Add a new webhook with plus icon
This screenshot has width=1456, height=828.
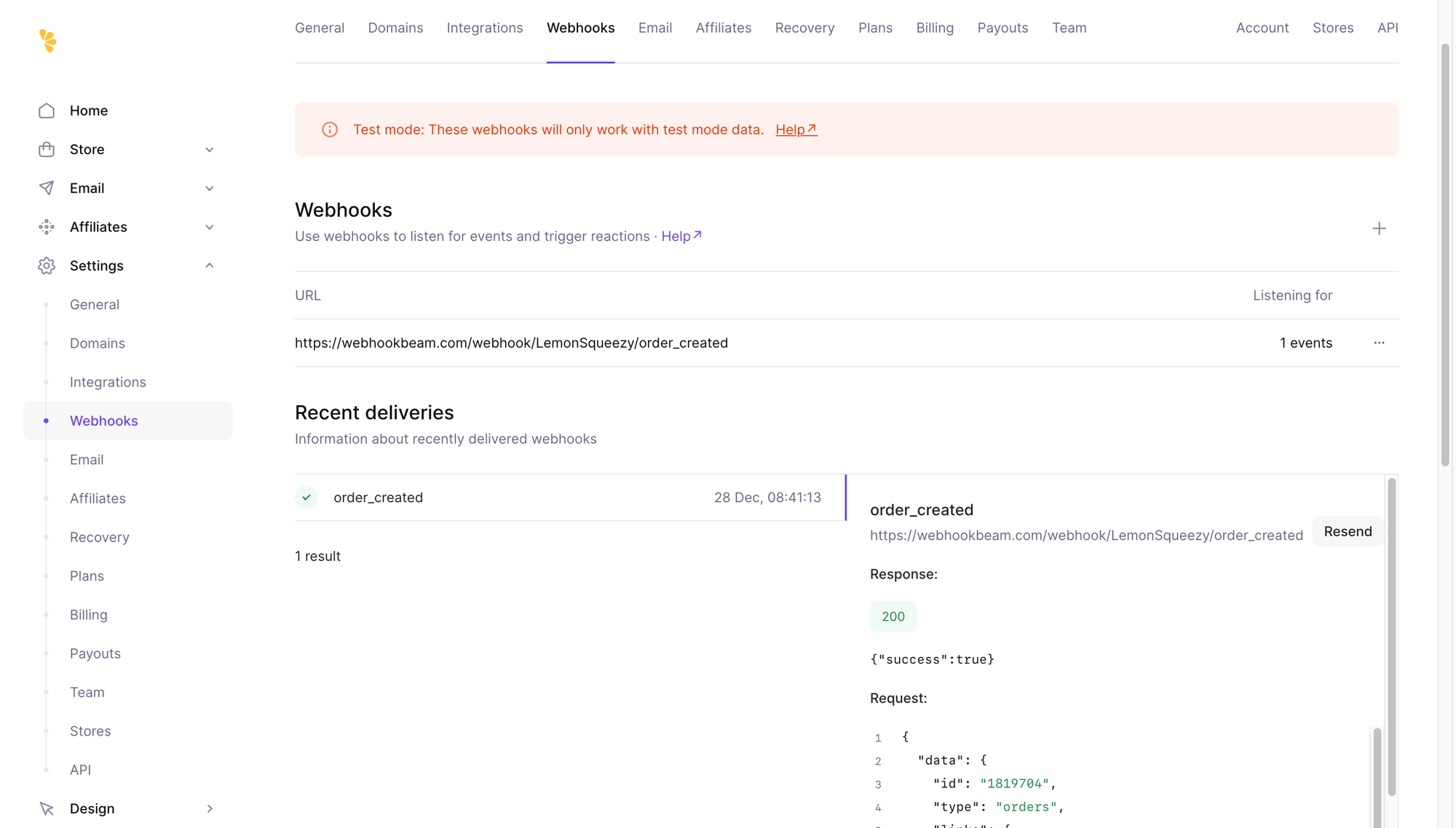(x=1379, y=228)
